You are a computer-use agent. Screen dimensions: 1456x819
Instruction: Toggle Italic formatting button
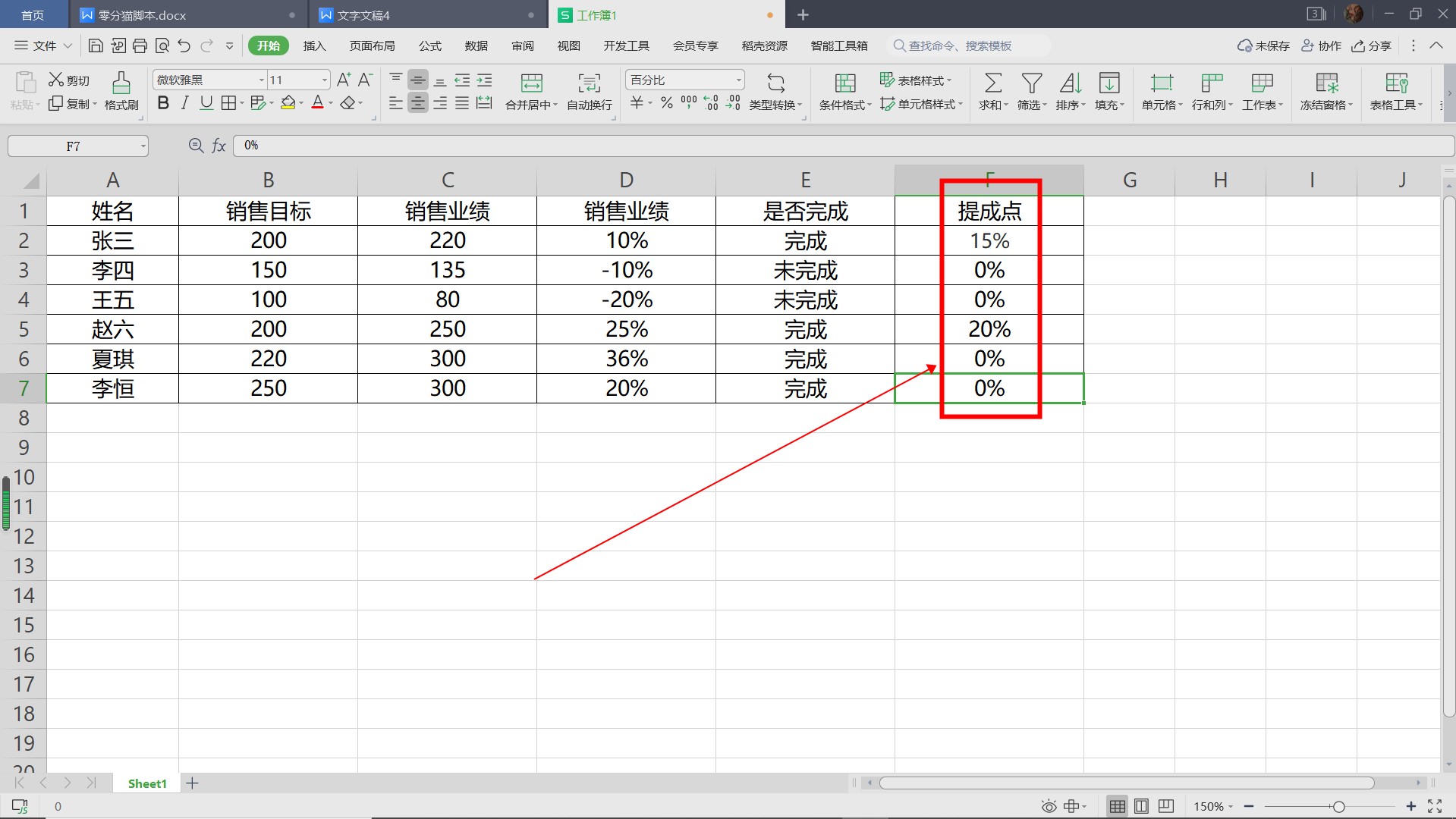click(x=184, y=103)
